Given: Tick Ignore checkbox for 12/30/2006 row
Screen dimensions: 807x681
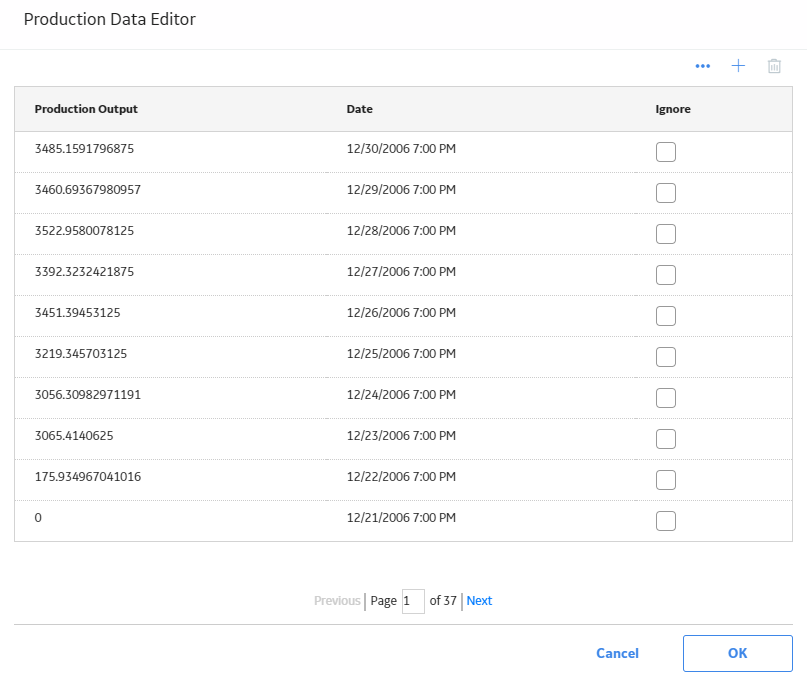Looking at the screenshot, I should 665,152.
